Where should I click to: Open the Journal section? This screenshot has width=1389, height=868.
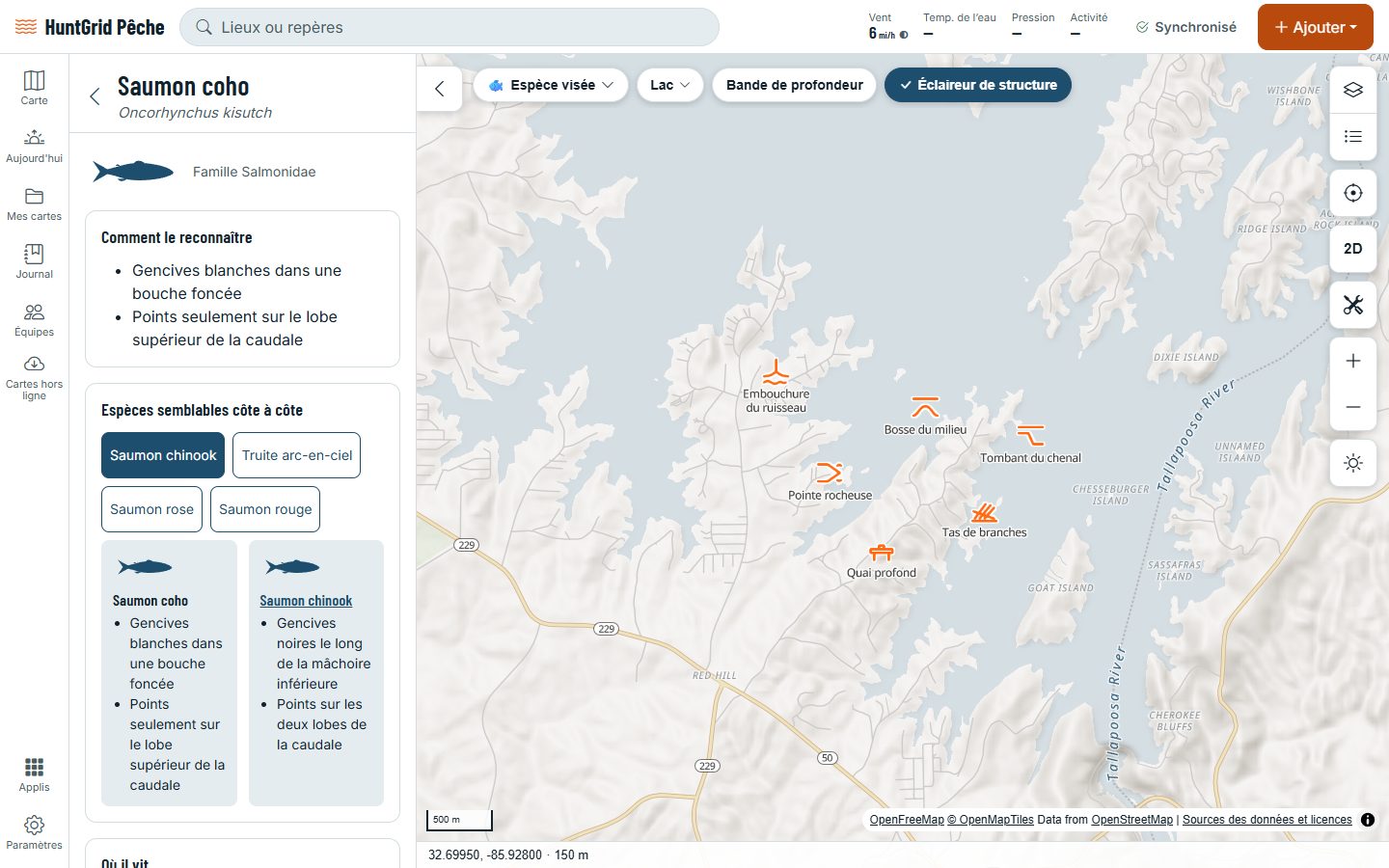(x=34, y=261)
